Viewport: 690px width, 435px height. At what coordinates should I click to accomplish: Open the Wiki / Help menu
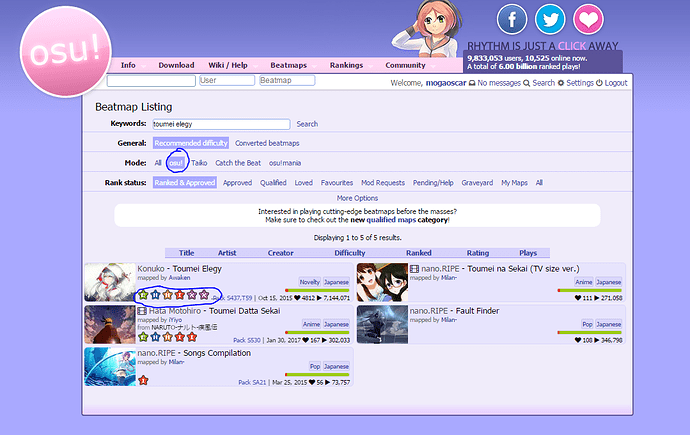coord(228,65)
